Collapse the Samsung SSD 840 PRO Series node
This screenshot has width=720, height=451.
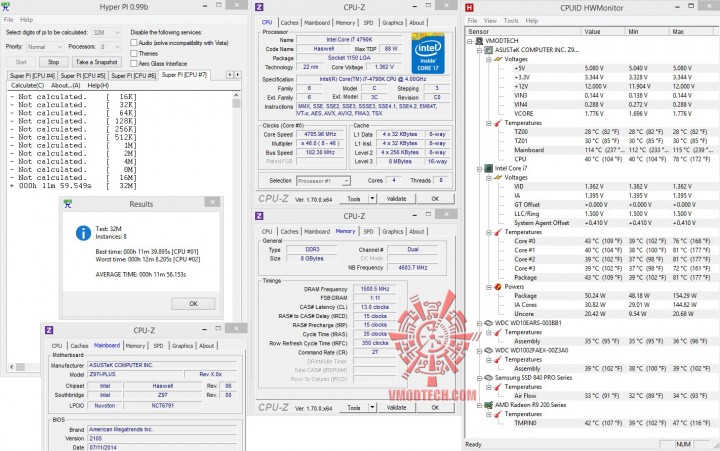[479, 378]
